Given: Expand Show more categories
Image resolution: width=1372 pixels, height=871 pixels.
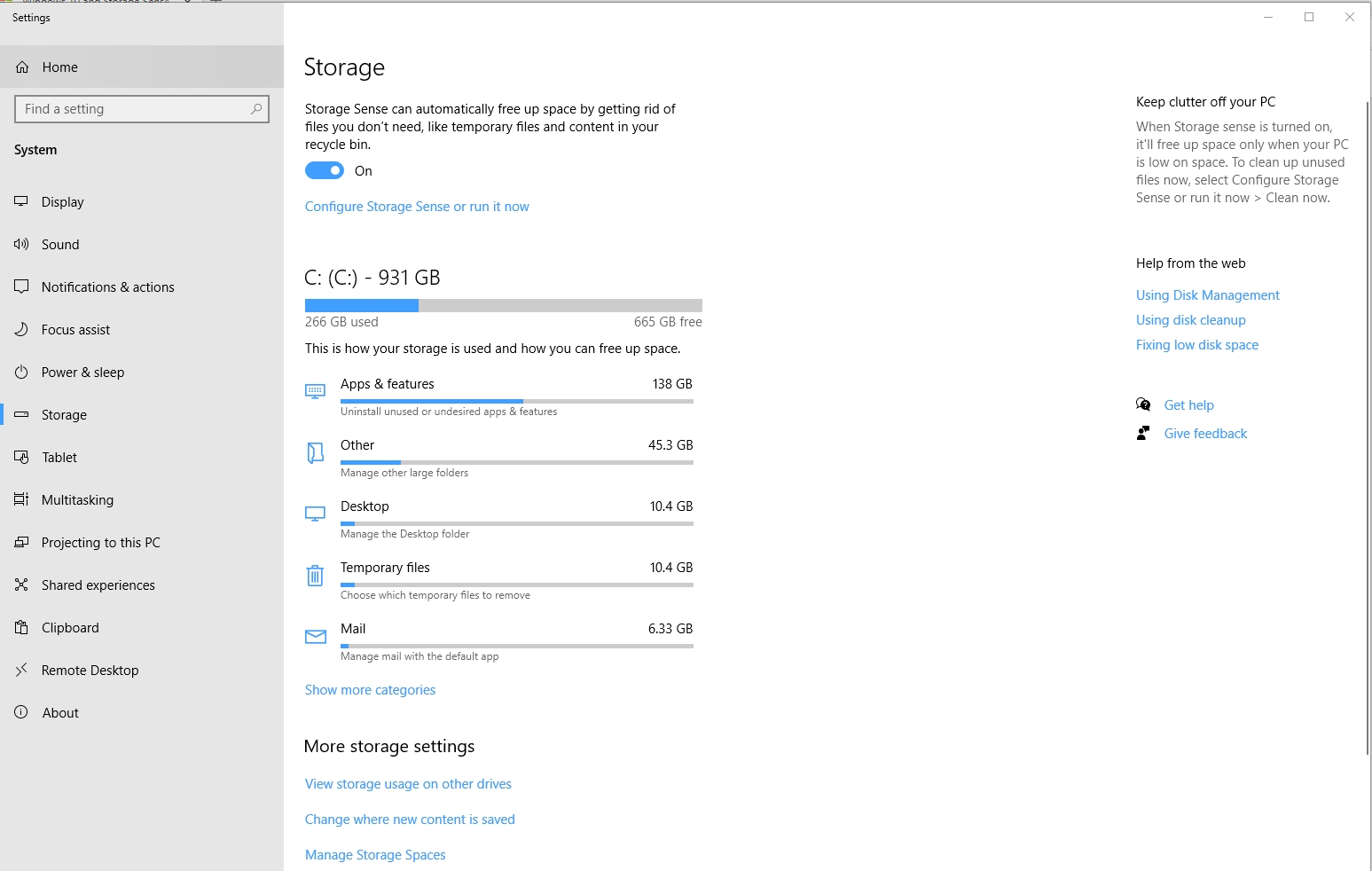Looking at the screenshot, I should click(x=370, y=689).
